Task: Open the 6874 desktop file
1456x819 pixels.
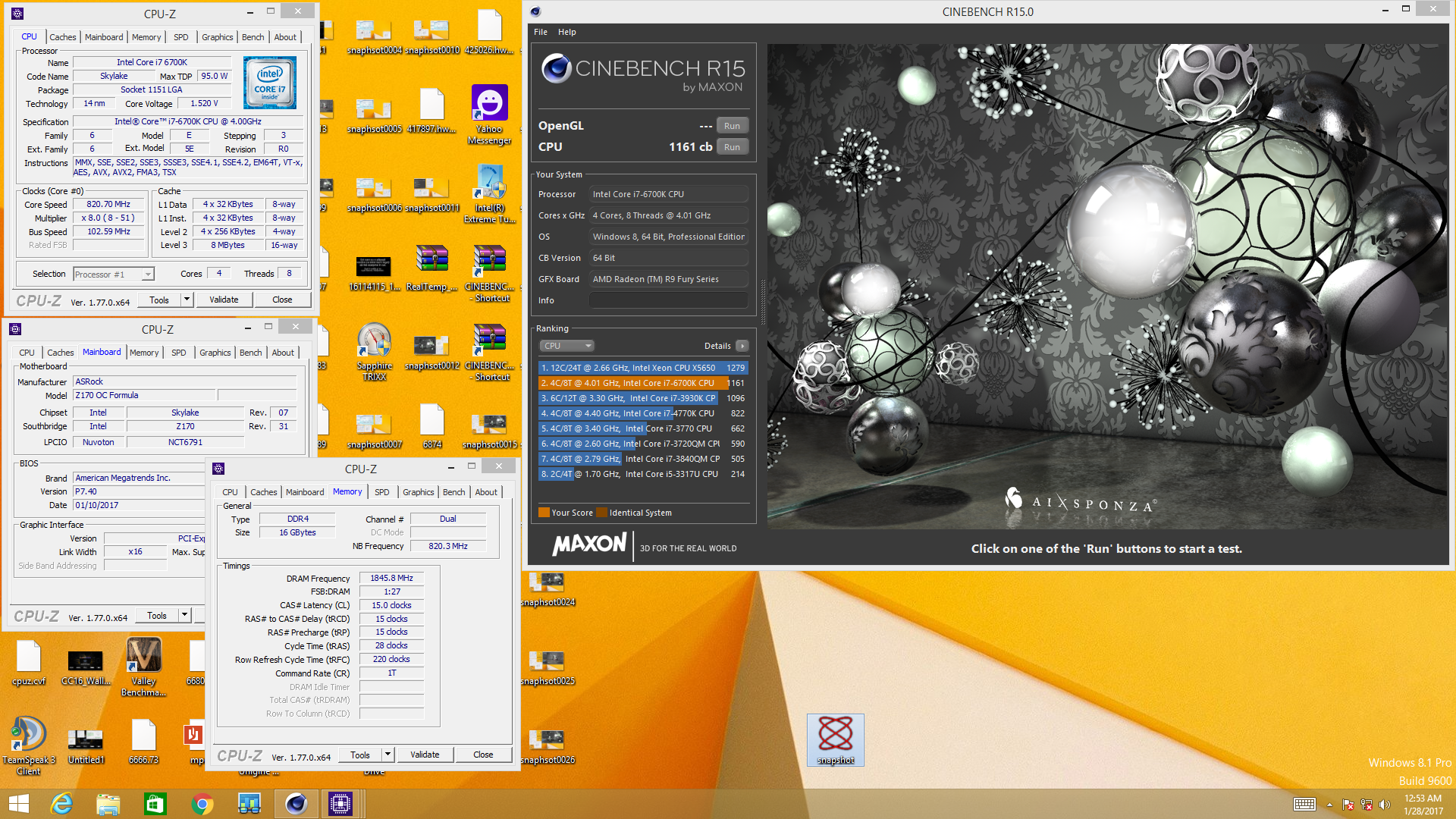Action: (431, 426)
